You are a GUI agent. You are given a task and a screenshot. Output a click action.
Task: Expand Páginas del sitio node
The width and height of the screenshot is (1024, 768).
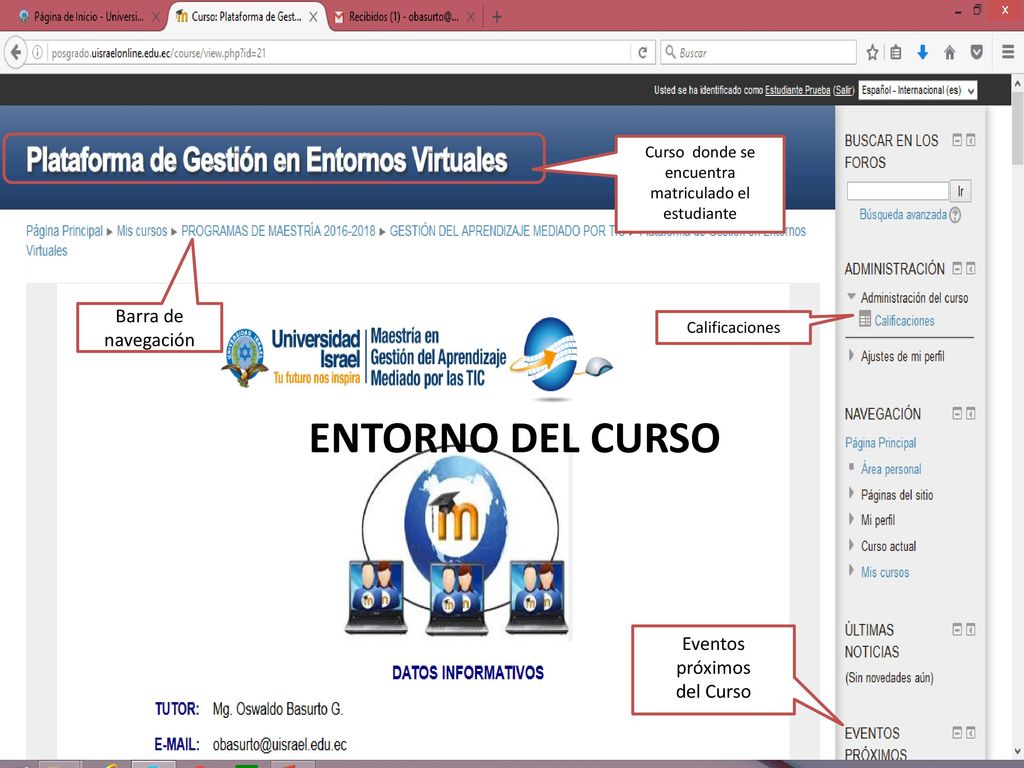click(851, 493)
